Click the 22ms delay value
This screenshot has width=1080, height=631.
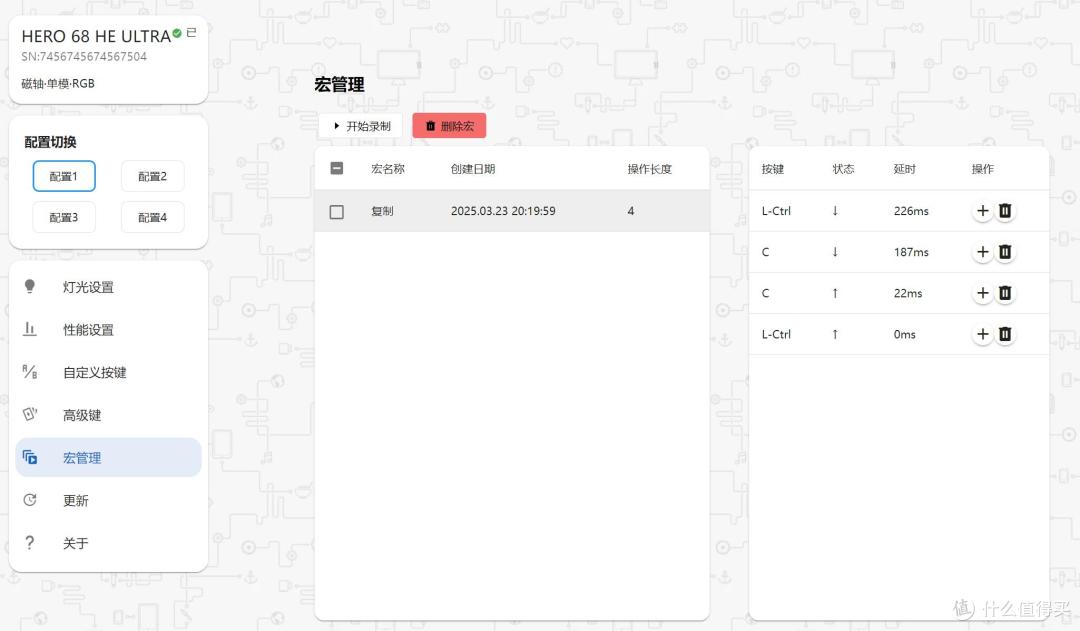point(908,293)
